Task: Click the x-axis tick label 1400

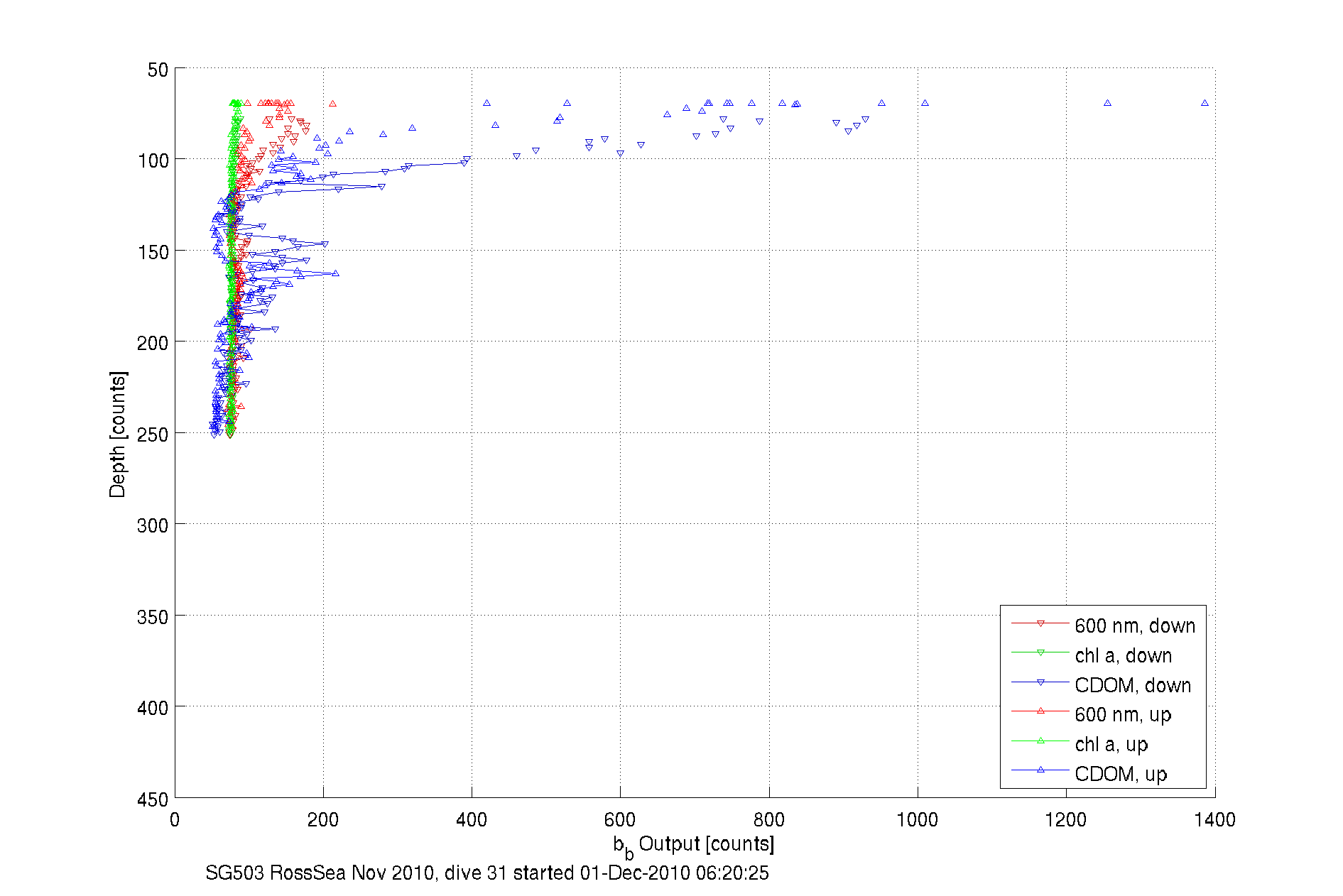Action: click(x=1214, y=821)
